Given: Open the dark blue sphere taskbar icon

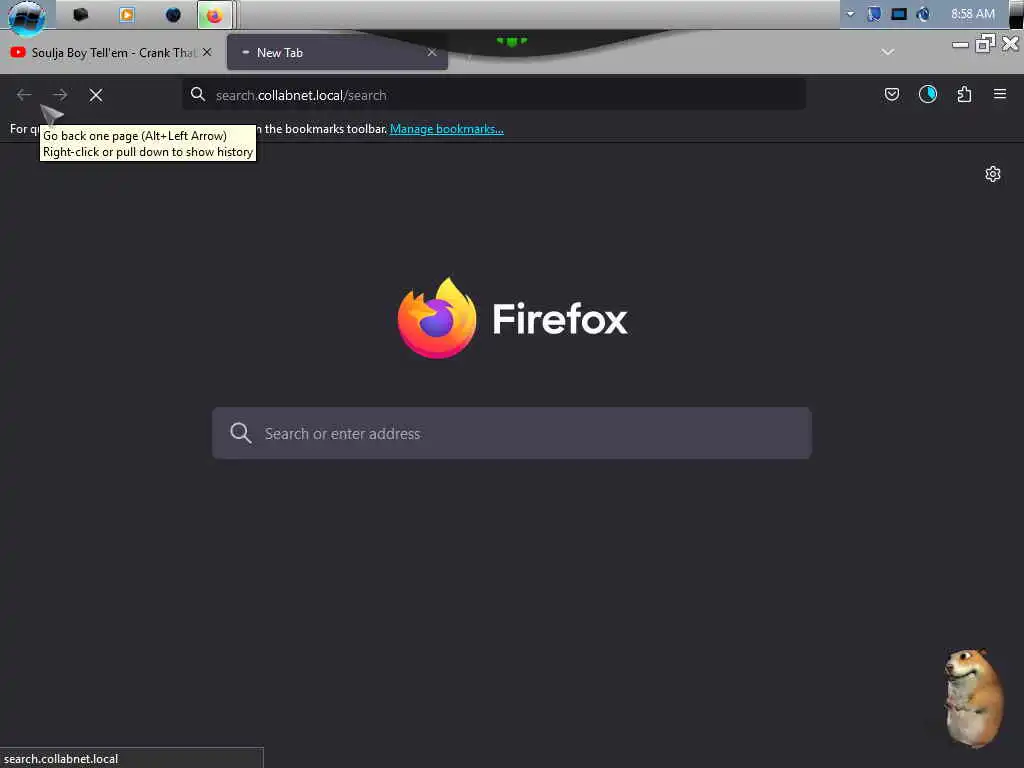Looking at the screenshot, I should point(173,14).
